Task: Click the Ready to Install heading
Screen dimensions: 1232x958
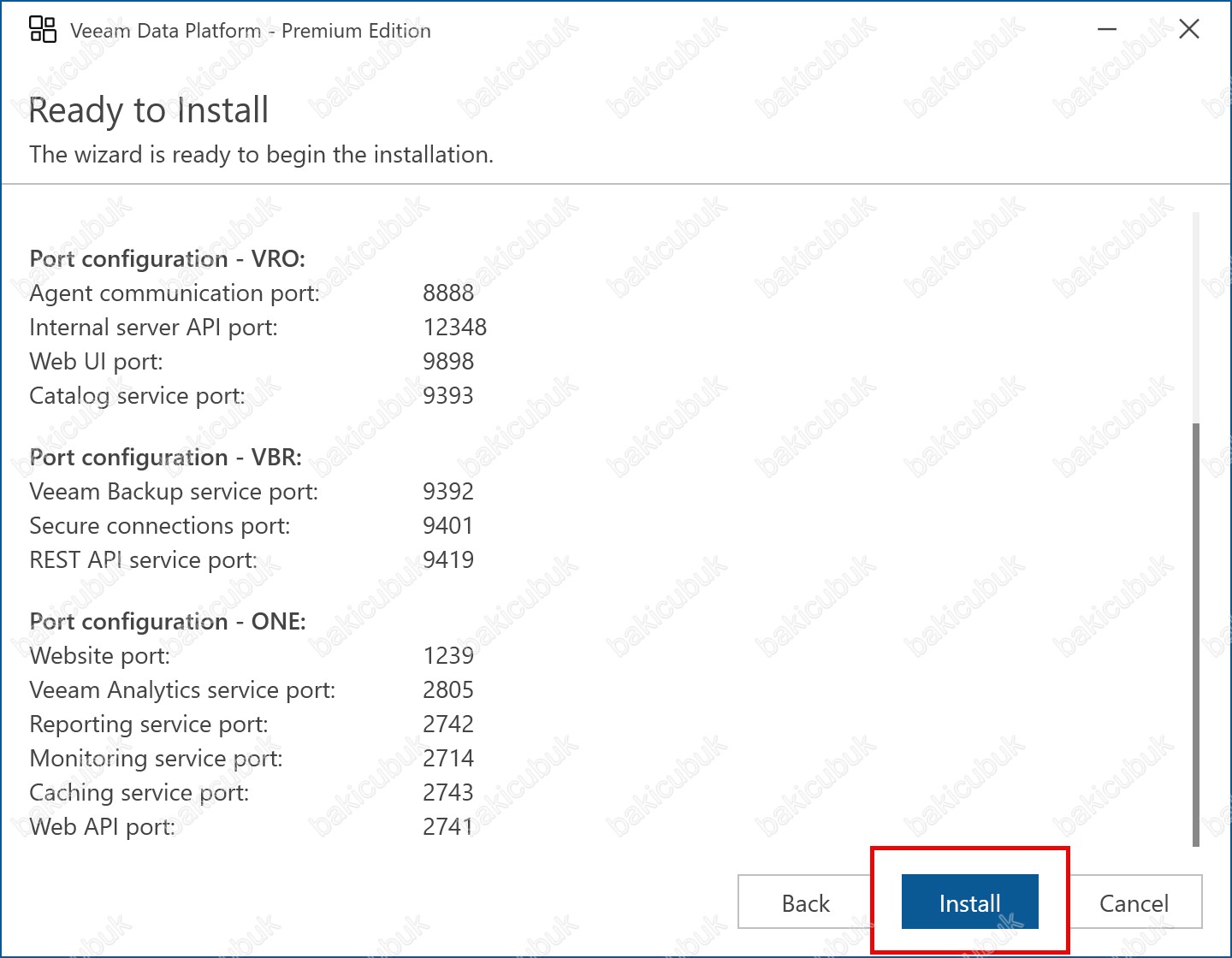Action: tap(149, 110)
